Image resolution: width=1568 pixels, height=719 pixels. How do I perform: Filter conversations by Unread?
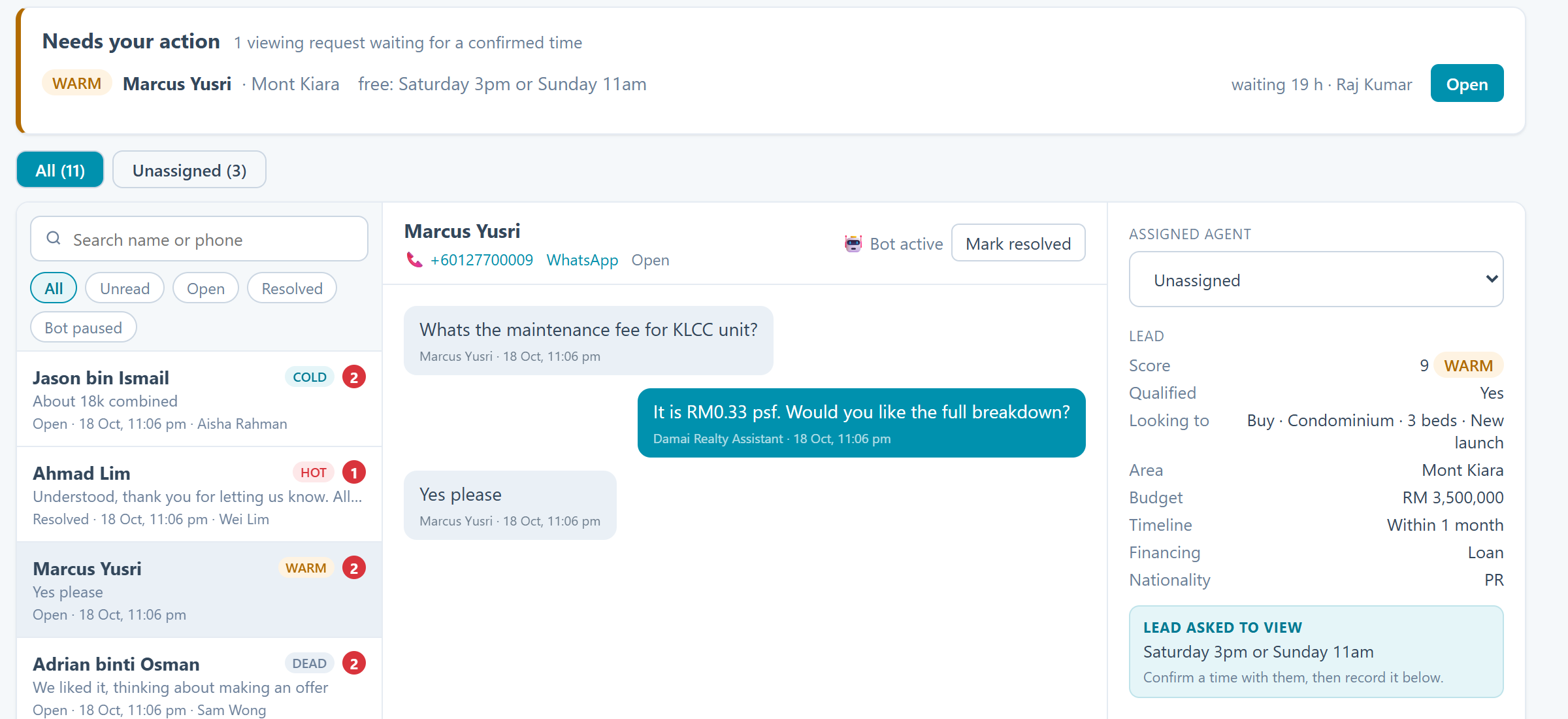tap(125, 288)
